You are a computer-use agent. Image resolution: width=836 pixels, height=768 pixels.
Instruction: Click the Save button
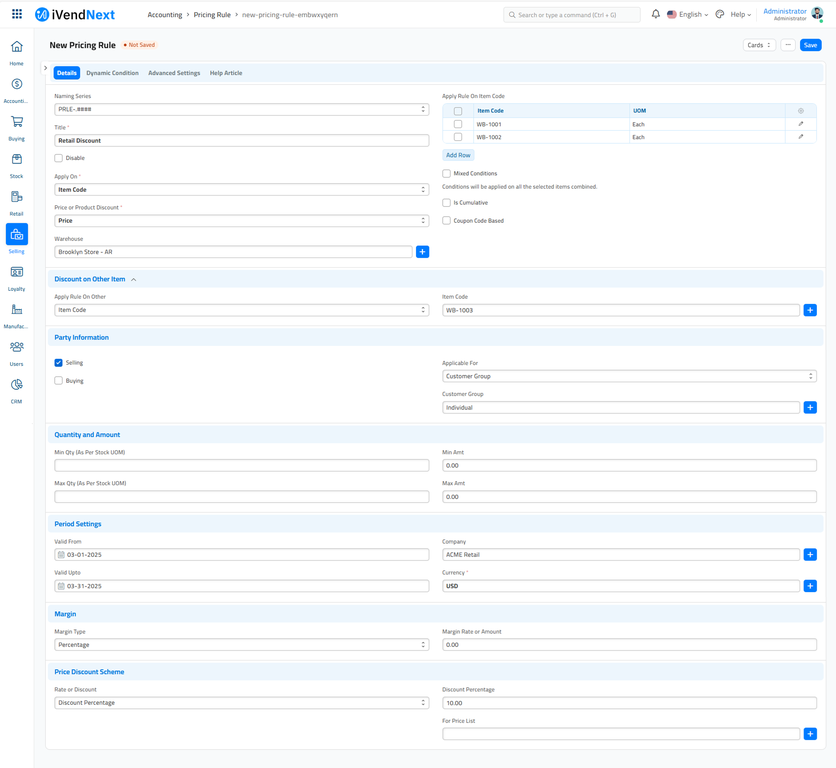coord(810,45)
